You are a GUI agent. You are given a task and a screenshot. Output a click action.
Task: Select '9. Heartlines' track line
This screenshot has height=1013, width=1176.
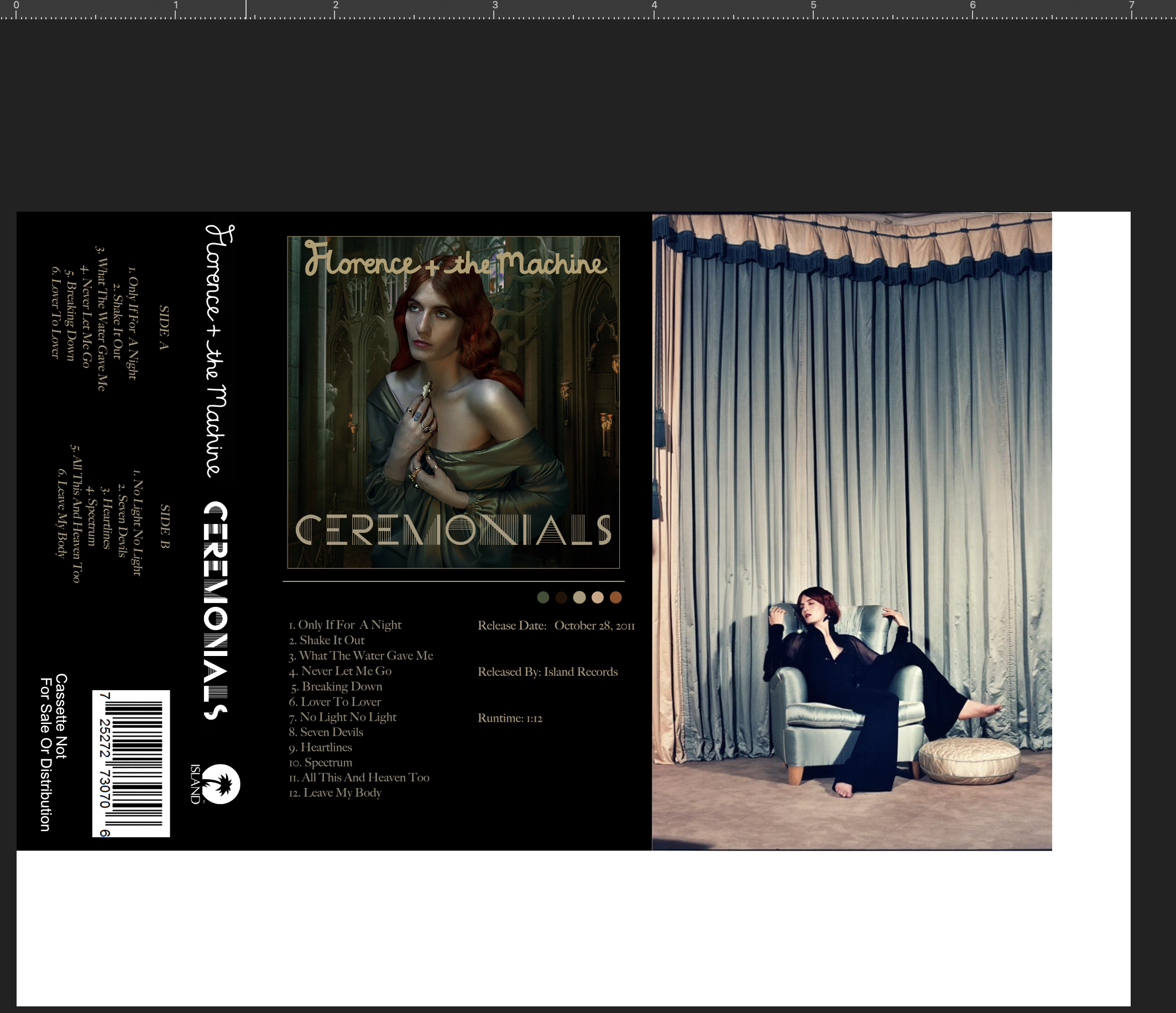(321, 748)
